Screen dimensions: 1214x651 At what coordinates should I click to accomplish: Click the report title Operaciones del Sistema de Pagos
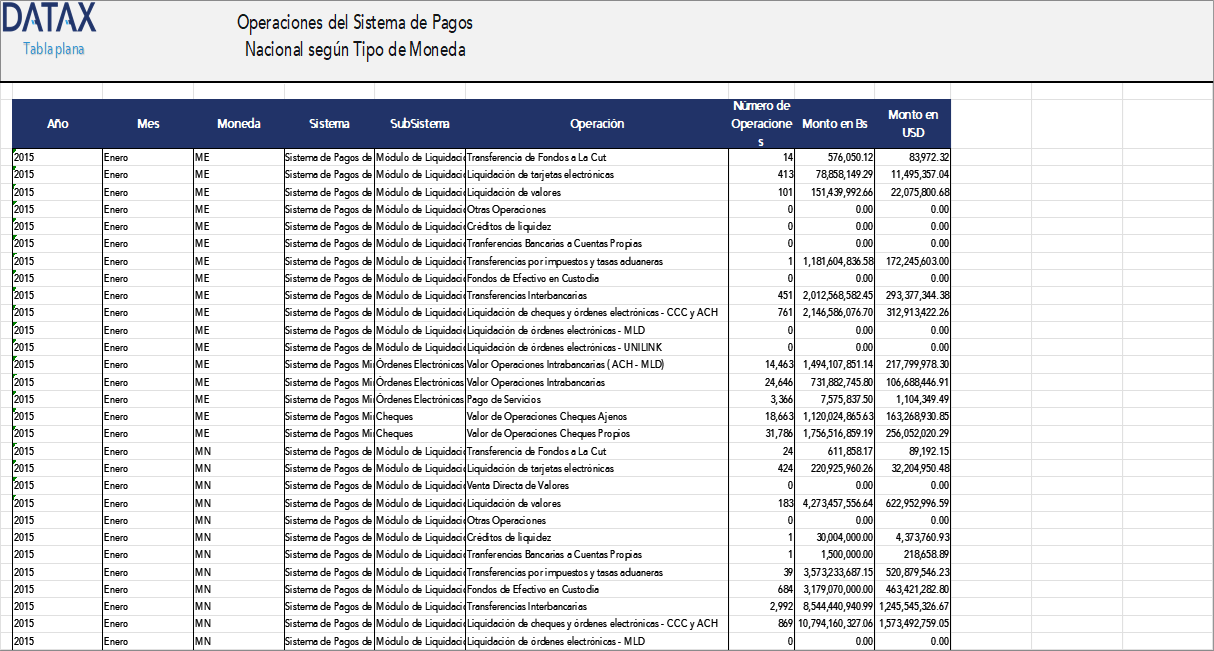(355, 22)
